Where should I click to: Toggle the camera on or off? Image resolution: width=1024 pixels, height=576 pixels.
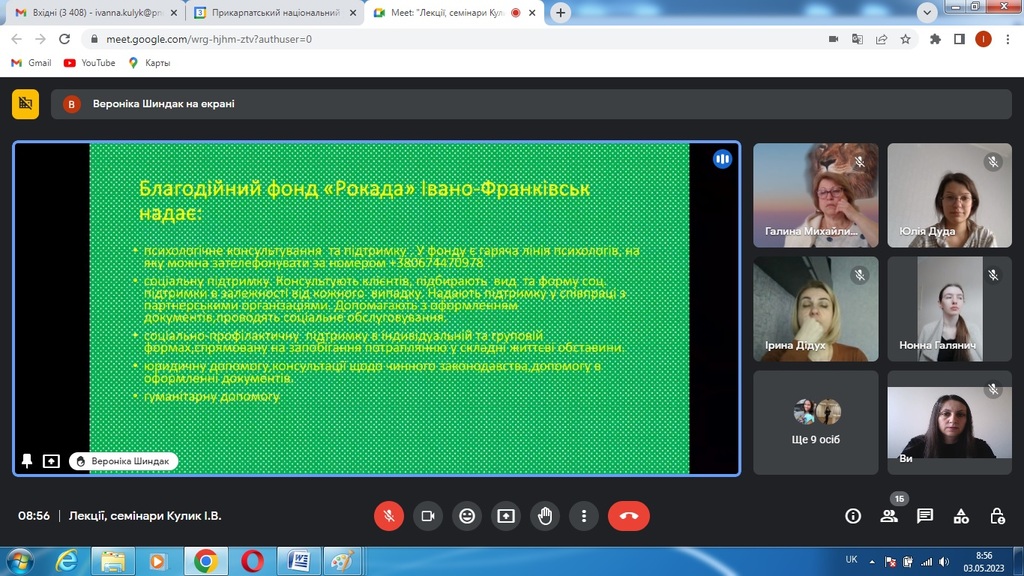point(428,516)
